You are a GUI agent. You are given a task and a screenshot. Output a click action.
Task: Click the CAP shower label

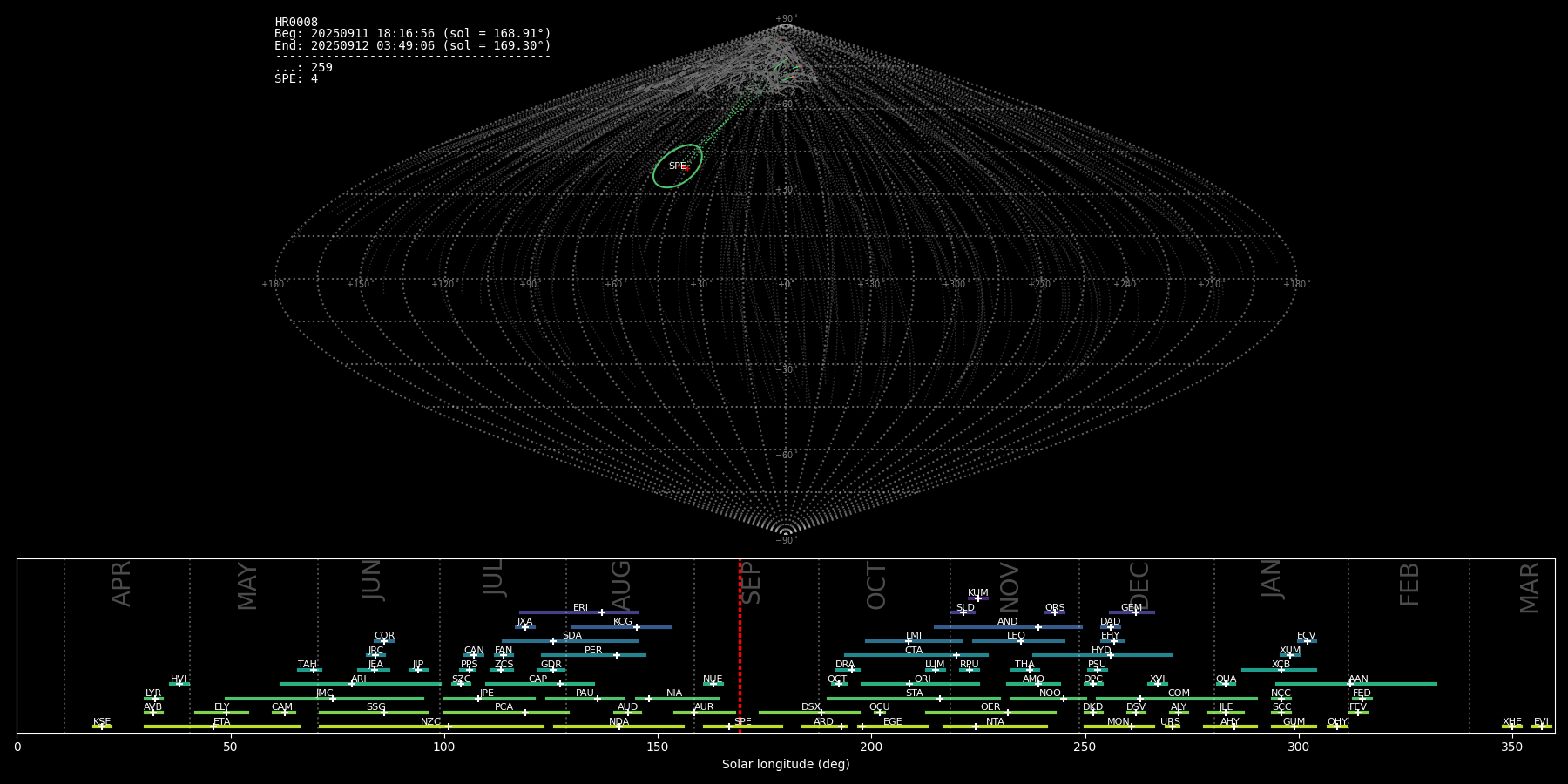click(x=538, y=679)
